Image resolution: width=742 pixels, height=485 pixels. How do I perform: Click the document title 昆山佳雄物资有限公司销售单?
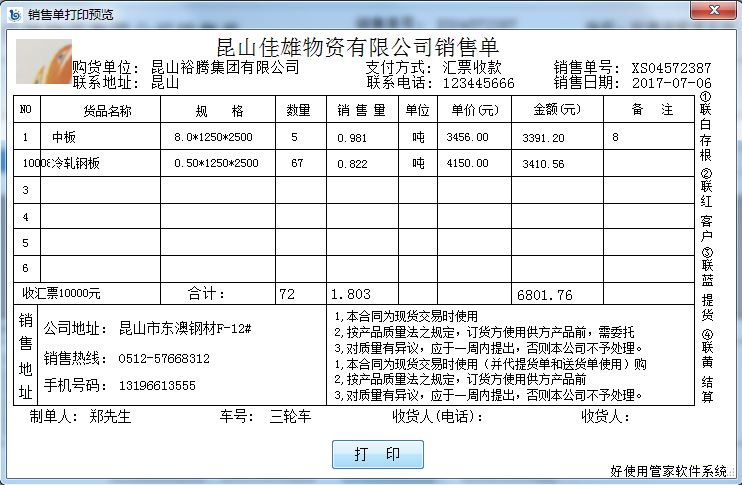357,46
